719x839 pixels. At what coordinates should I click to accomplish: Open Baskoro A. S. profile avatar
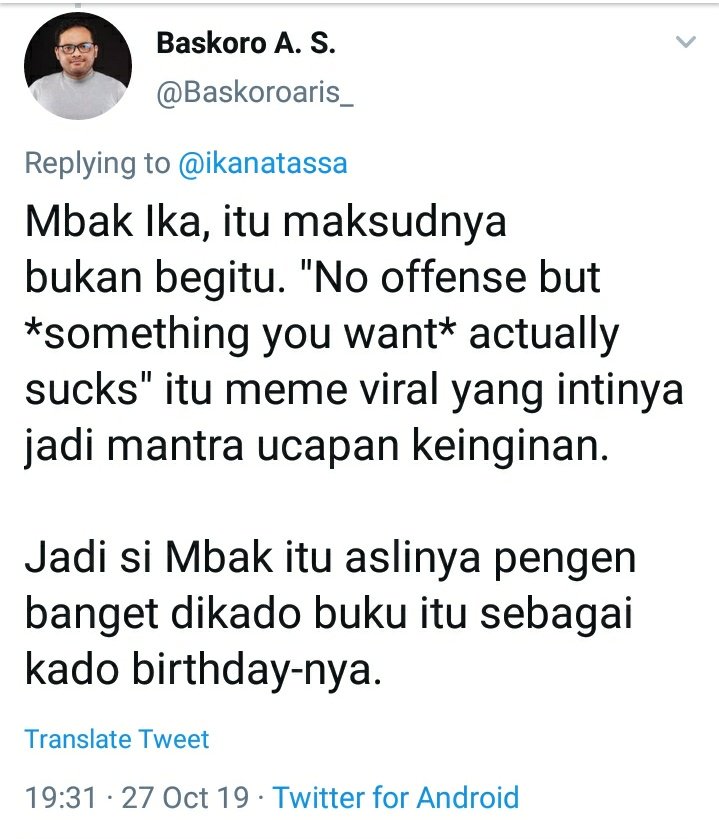tap(78, 66)
